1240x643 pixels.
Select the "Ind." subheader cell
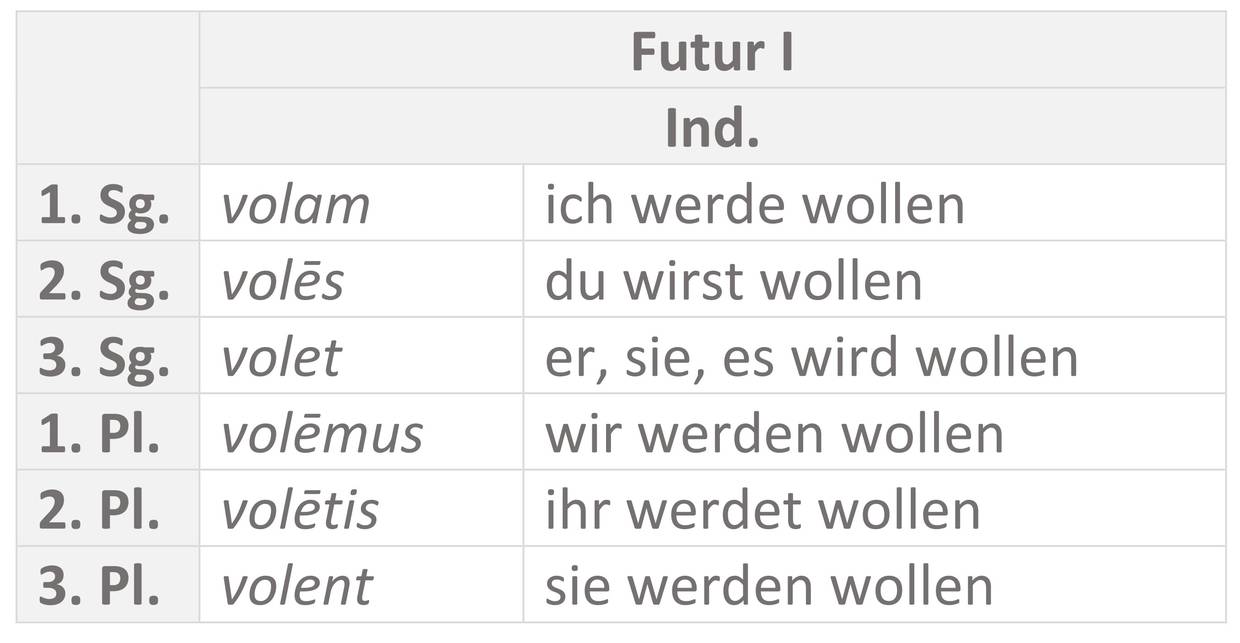pos(712,128)
